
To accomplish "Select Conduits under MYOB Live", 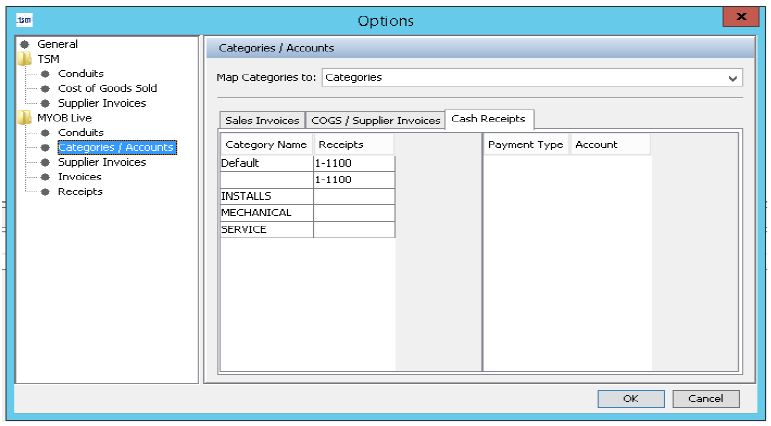I will point(80,133).
